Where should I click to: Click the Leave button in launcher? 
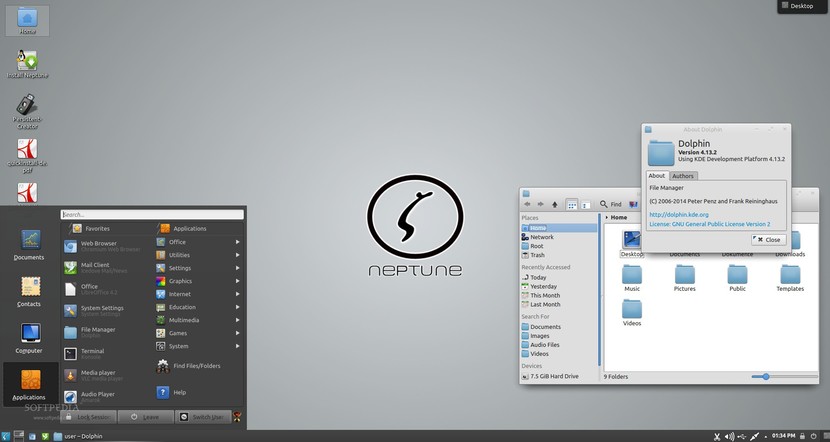tap(146, 417)
